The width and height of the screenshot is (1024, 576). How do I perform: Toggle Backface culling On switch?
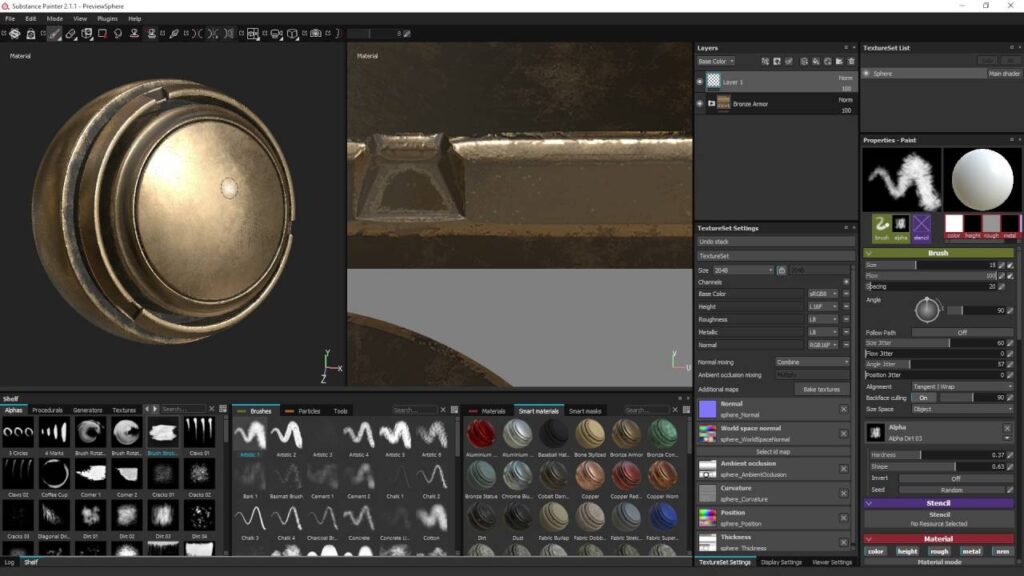923,398
